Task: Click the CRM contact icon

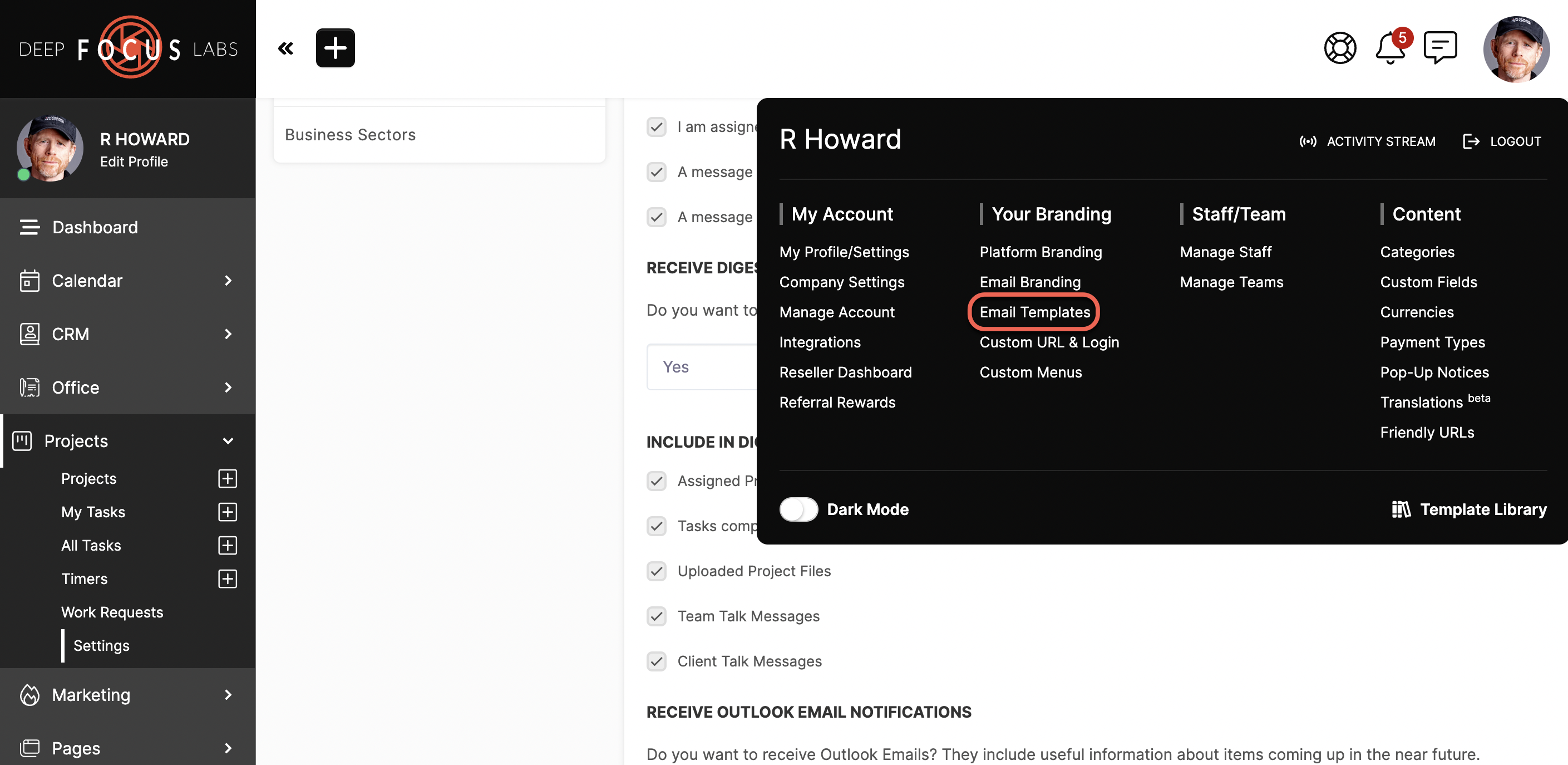Action: click(29, 335)
